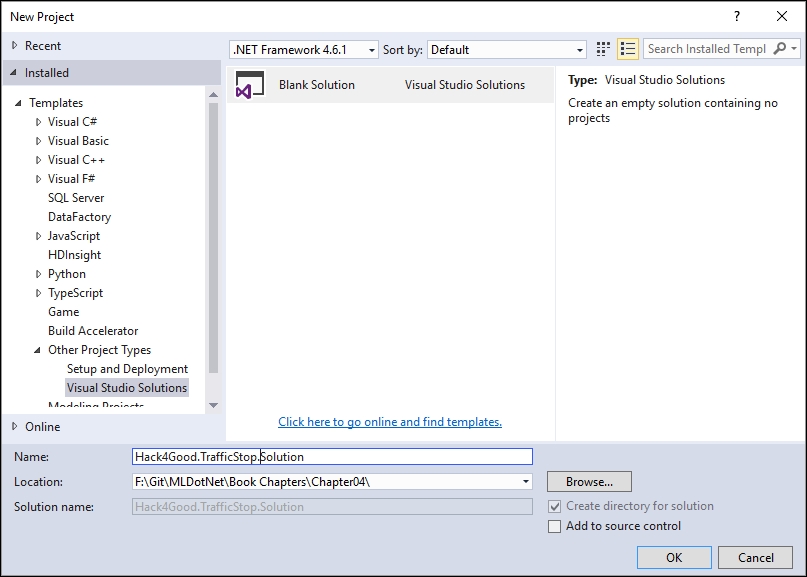This screenshot has height=577, width=807.
Task: Collapse the Installed section
Action: pos(14,73)
